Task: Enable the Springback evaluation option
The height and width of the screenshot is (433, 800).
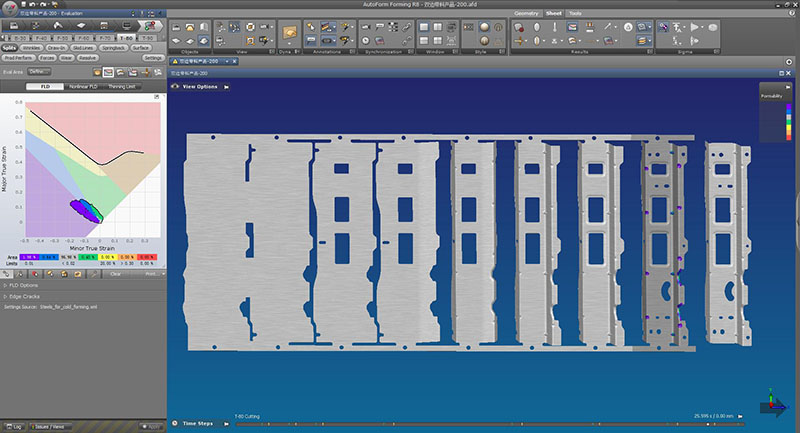Action: tap(113, 47)
